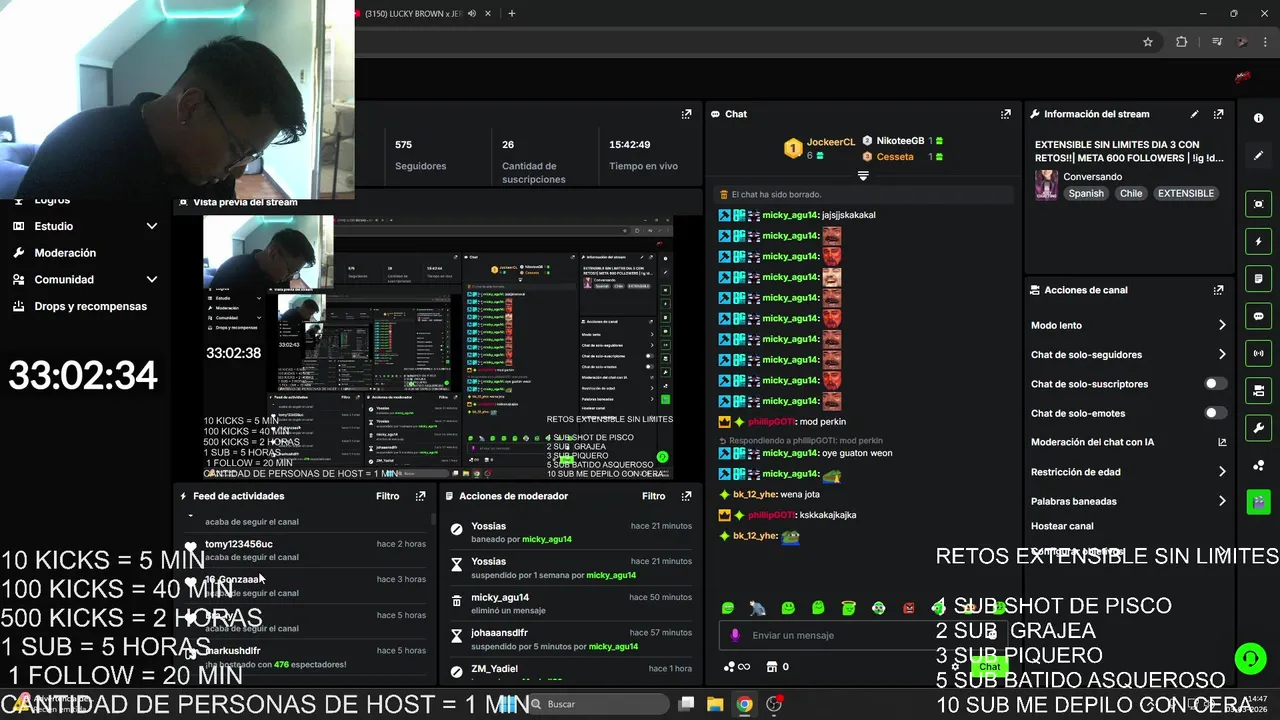Click the green Chat button
Image resolution: width=1280 pixels, height=720 pixels.
tap(989, 666)
